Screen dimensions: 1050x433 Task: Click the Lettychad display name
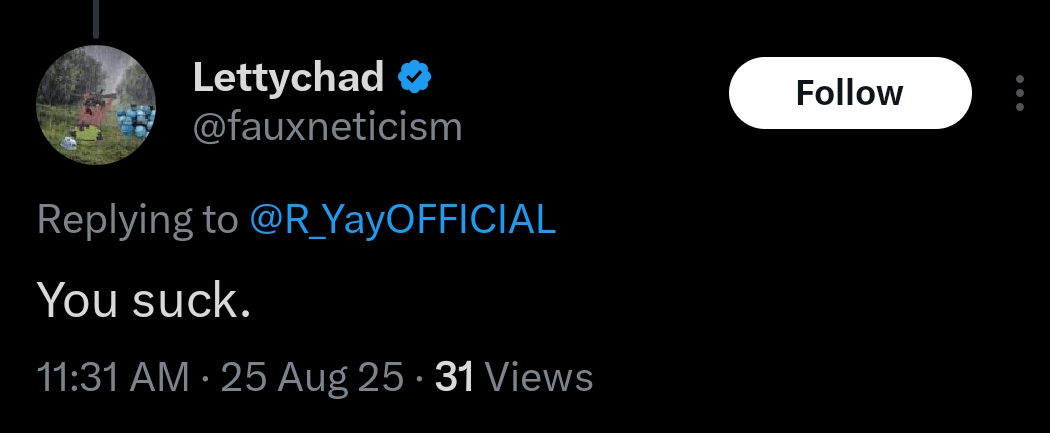pyautogui.click(x=288, y=77)
